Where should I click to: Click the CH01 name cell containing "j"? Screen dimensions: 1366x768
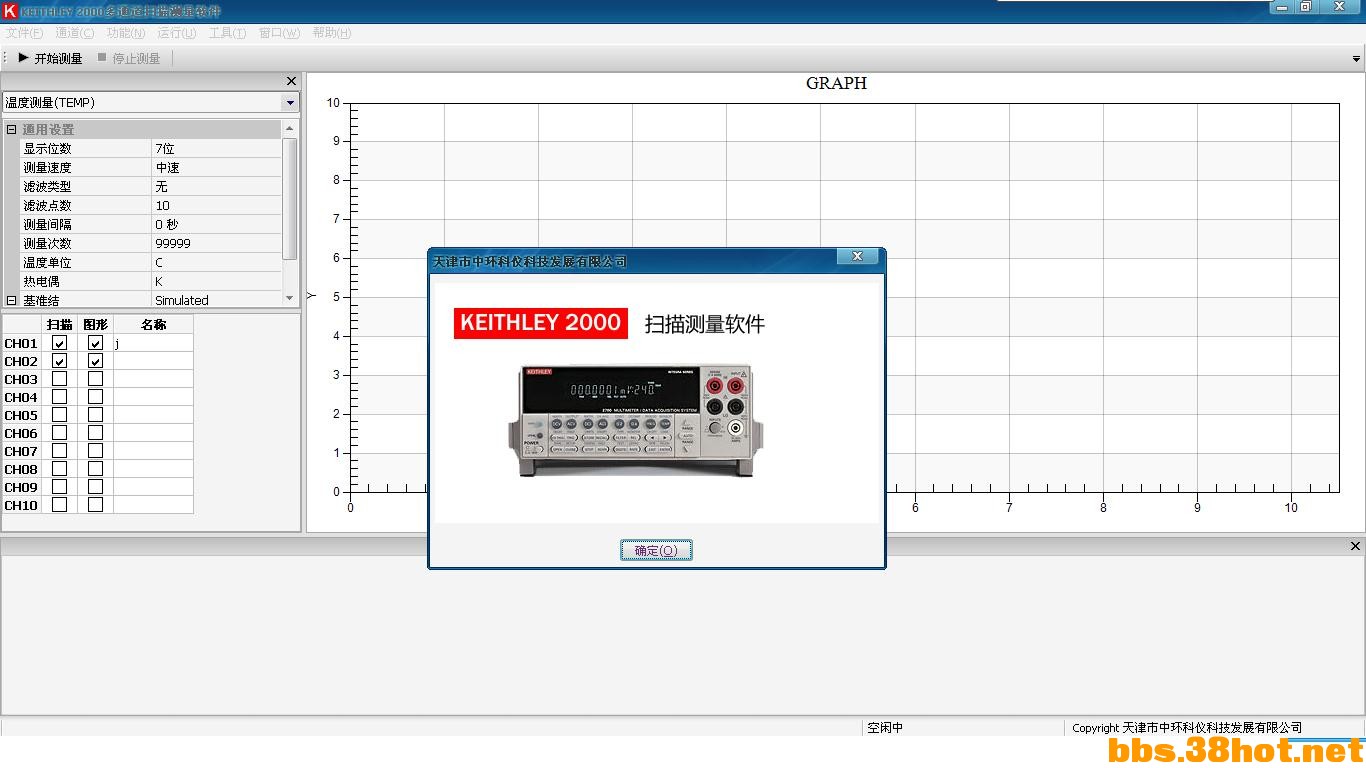153,343
